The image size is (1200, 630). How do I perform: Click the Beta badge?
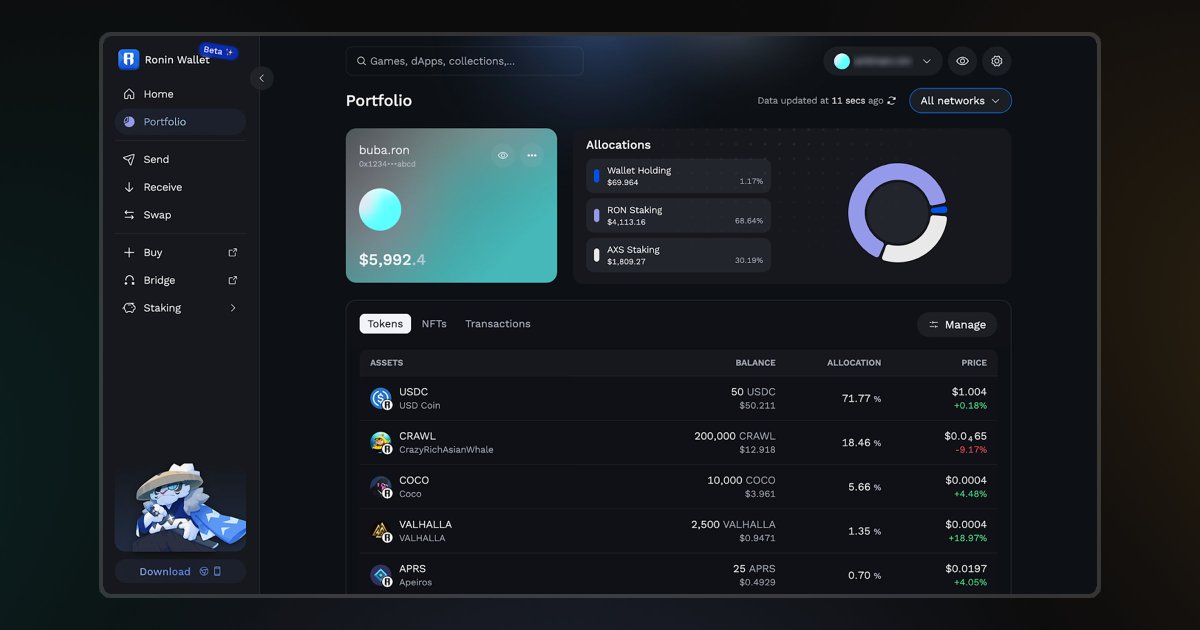coord(218,51)
